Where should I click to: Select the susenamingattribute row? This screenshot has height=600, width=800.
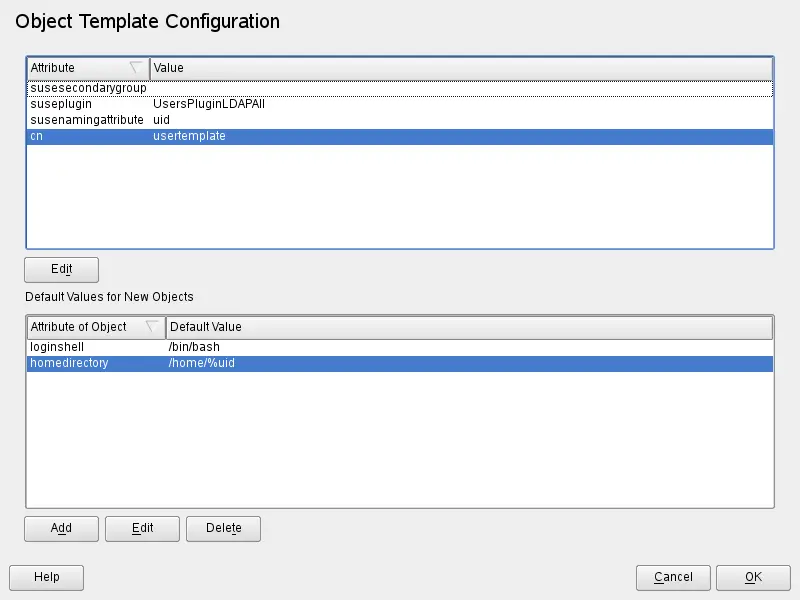(x=86, y=120)
